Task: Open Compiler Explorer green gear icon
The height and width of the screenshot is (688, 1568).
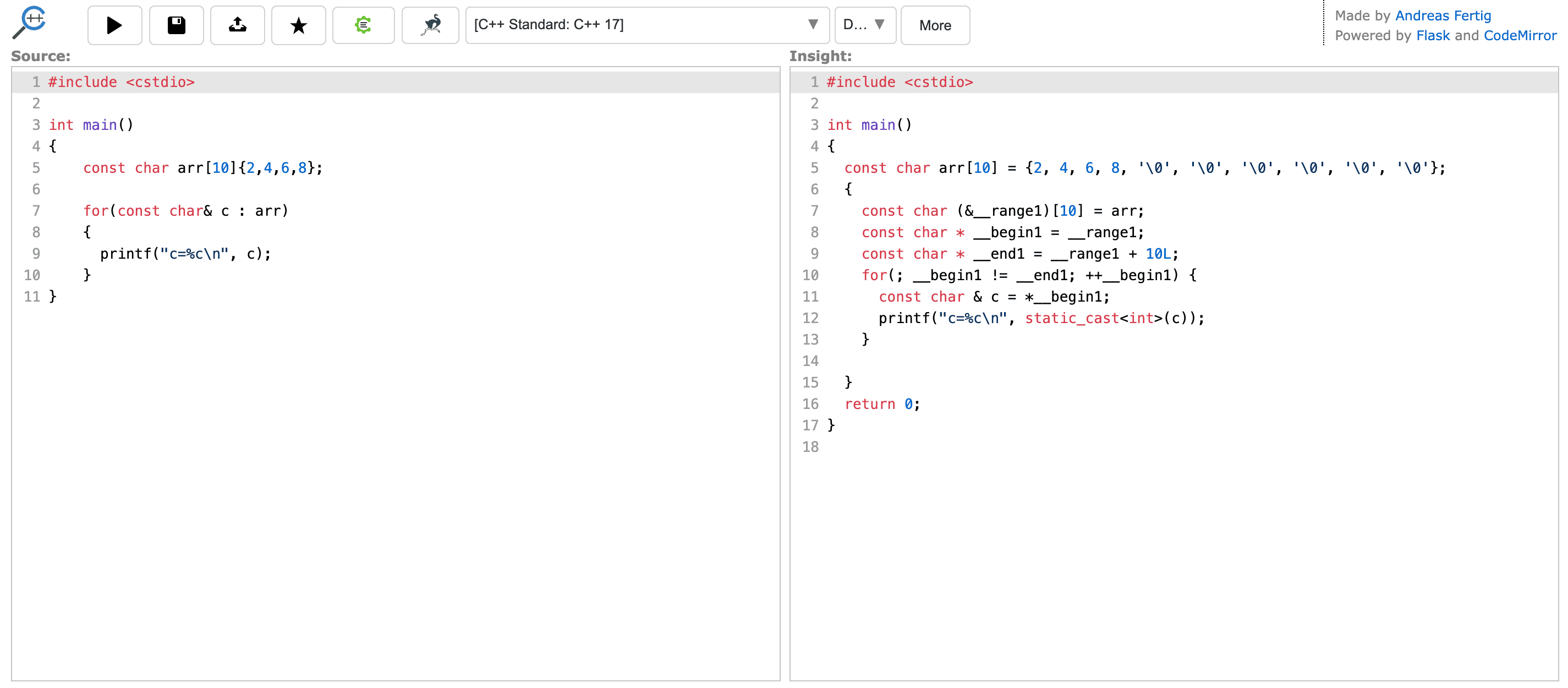Action: 364,25
